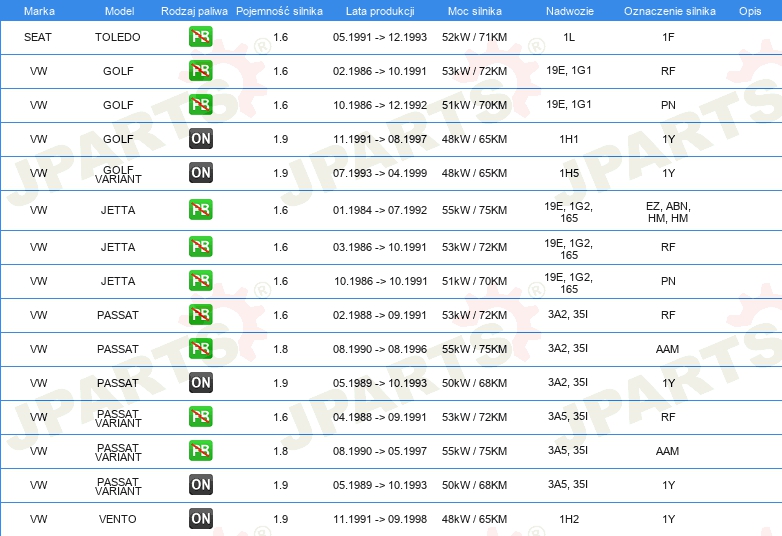Screen dimensions: 782x536
Task: Click the petrol fuel icon in SEAT TOLEDO row
Action: [200, 37]
